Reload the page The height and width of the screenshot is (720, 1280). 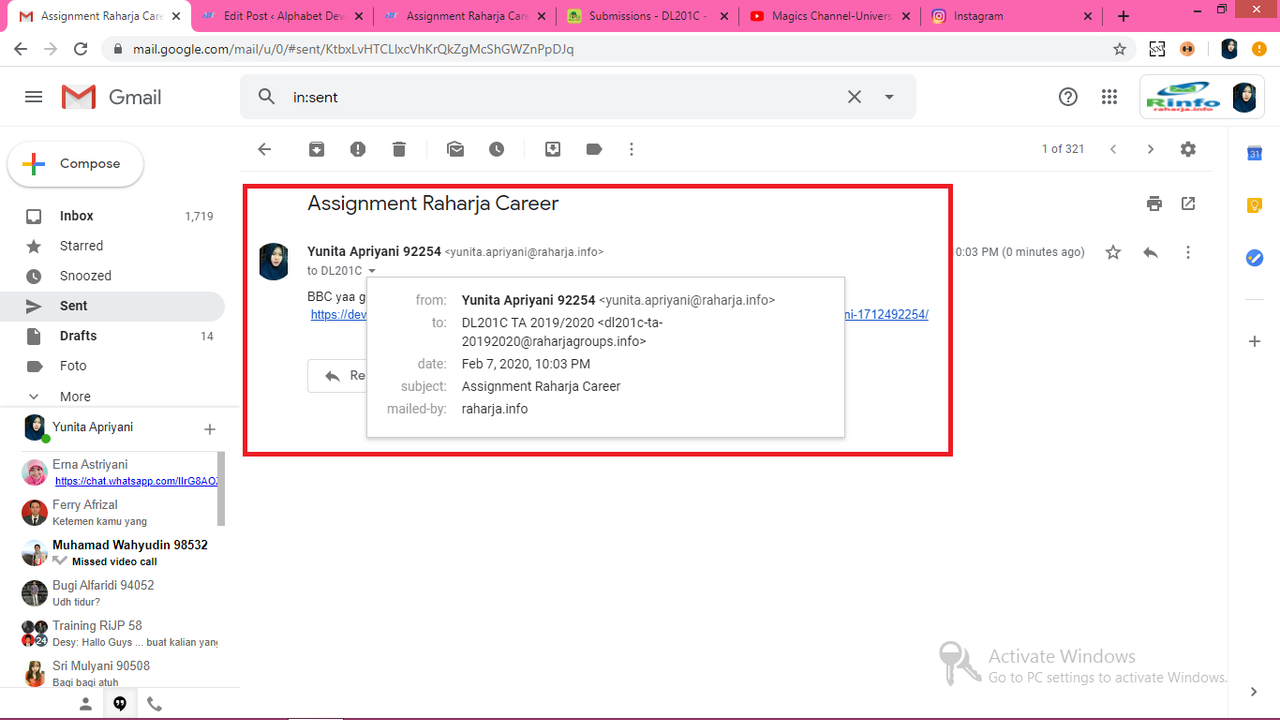click(x=81, y=49)
